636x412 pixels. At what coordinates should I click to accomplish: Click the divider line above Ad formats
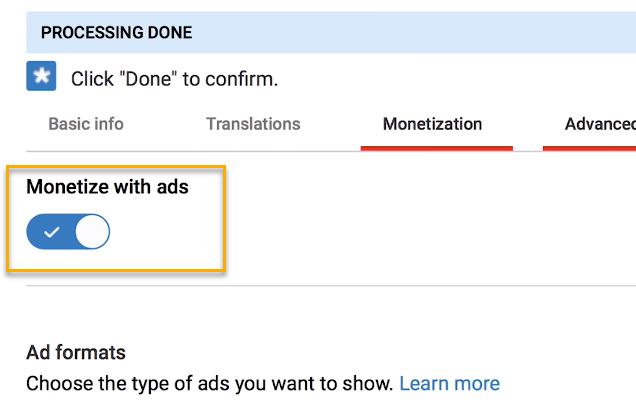[330, 285]
